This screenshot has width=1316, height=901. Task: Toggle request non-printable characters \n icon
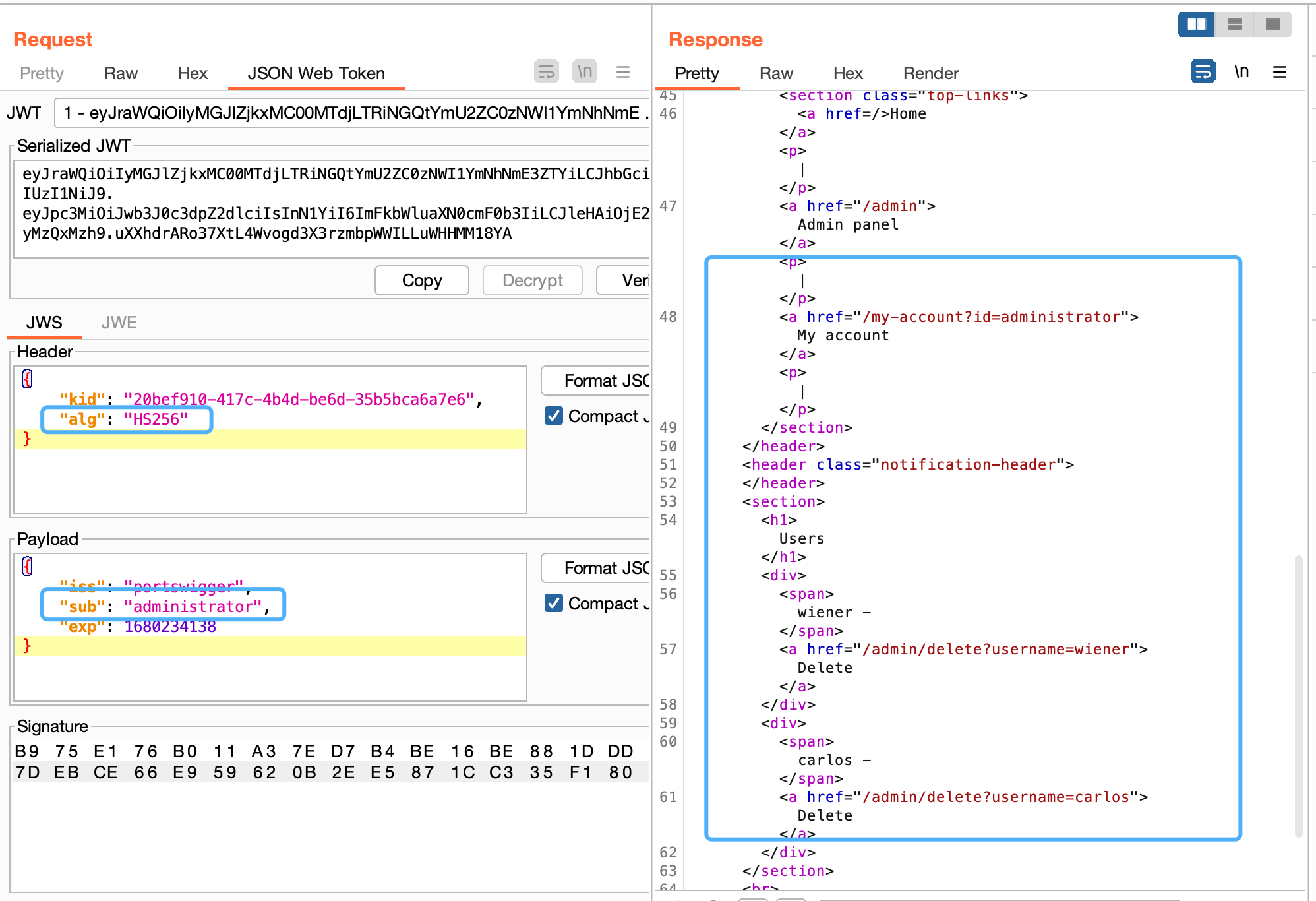pyautogui.click(x=584, y=72)
